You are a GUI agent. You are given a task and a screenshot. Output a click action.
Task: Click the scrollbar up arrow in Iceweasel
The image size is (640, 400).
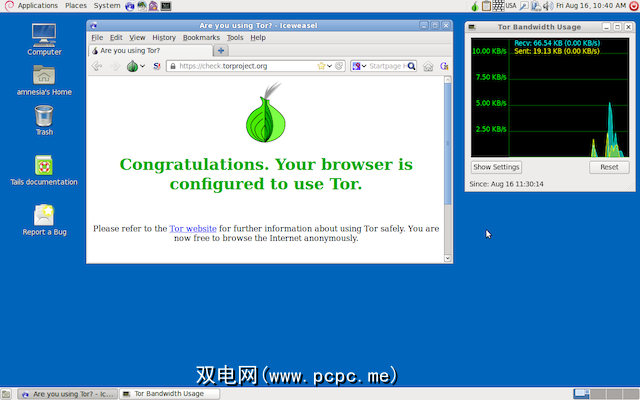tap(448, 80)
